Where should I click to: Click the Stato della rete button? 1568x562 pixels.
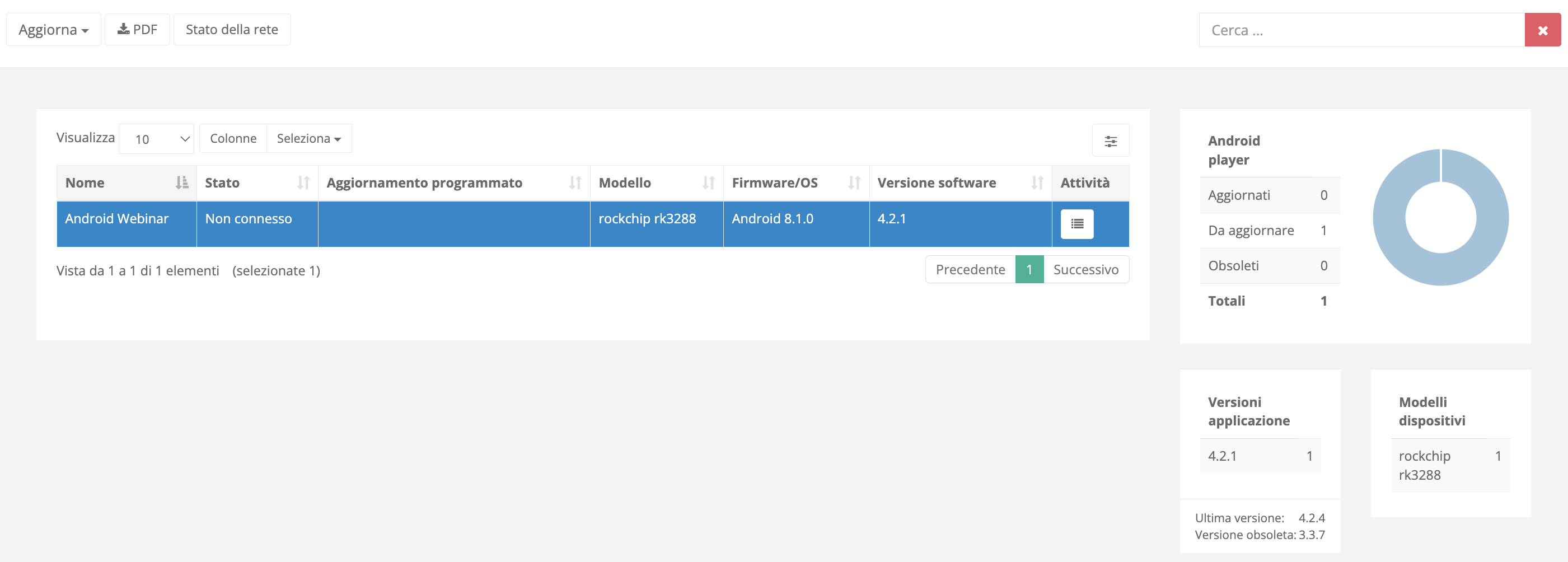[232, 29]
